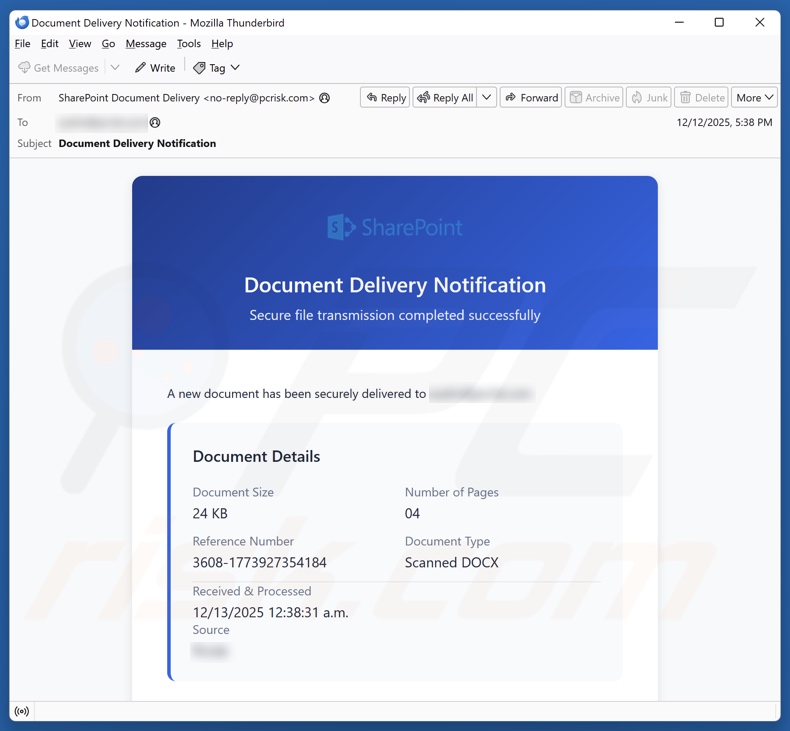The height and width of the screenshot is (731, 790).
Task: Open the View menu
Action: (x=80, y=44)
